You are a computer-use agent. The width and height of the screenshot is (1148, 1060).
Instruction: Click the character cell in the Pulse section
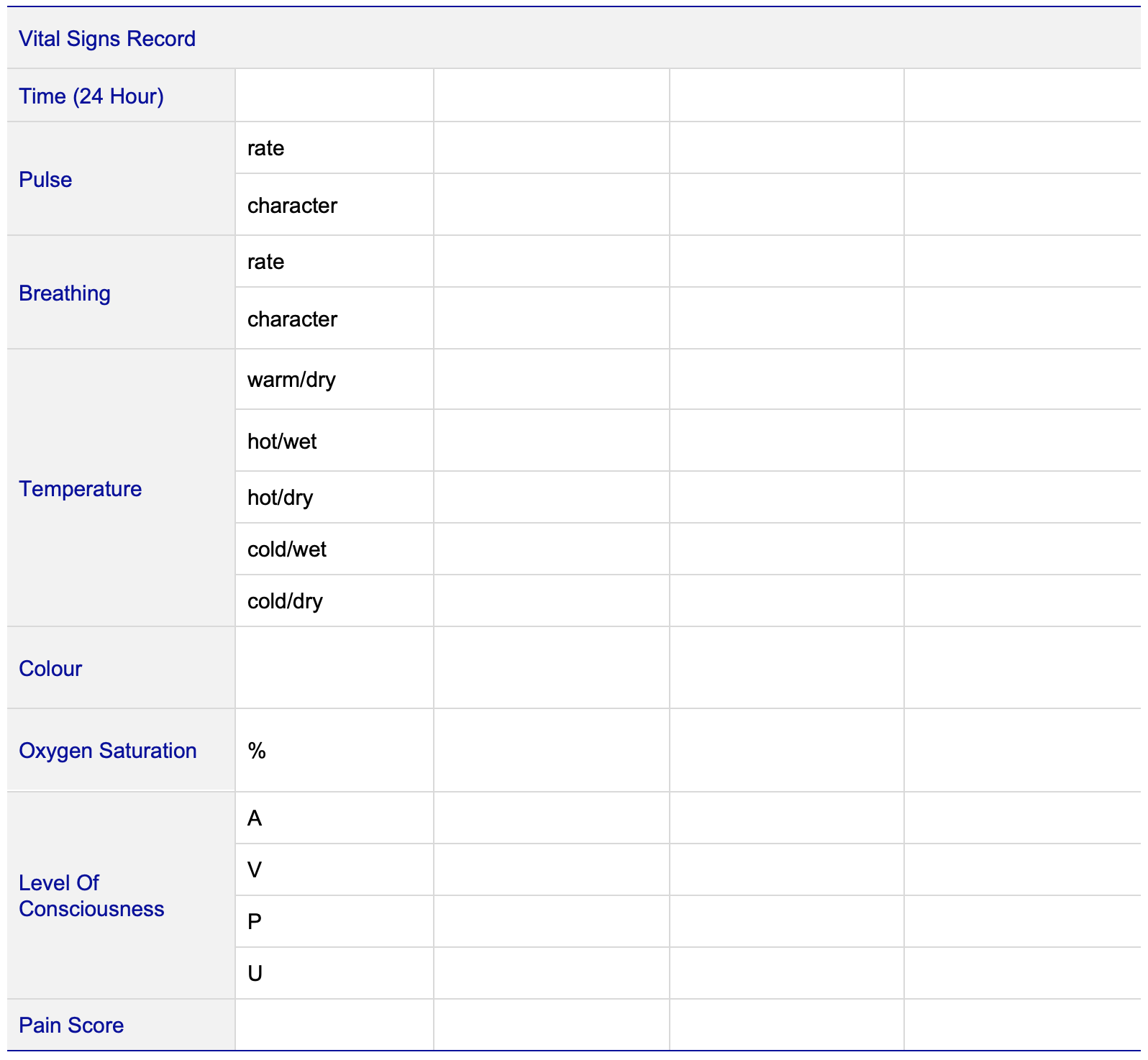292,206
